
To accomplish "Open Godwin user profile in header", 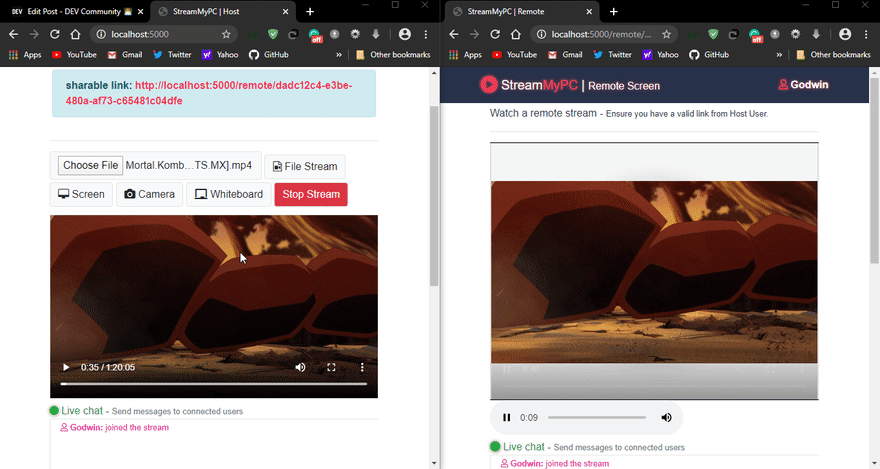I will 803,85.
